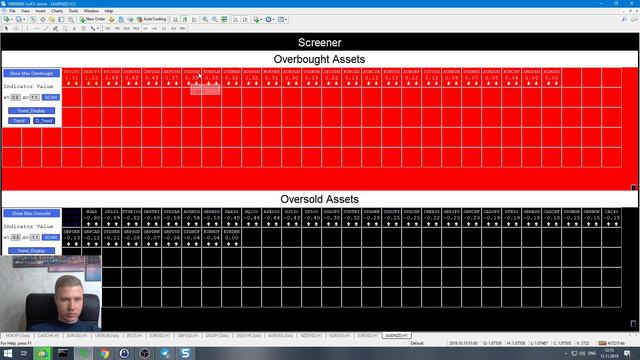
Task: Select the vertical line drawing tool
Action: 27,29
